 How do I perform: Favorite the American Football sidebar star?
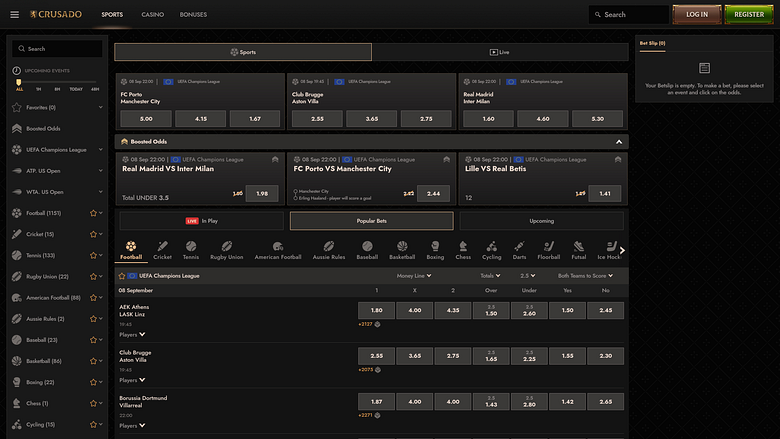click(x=93, y=298)
